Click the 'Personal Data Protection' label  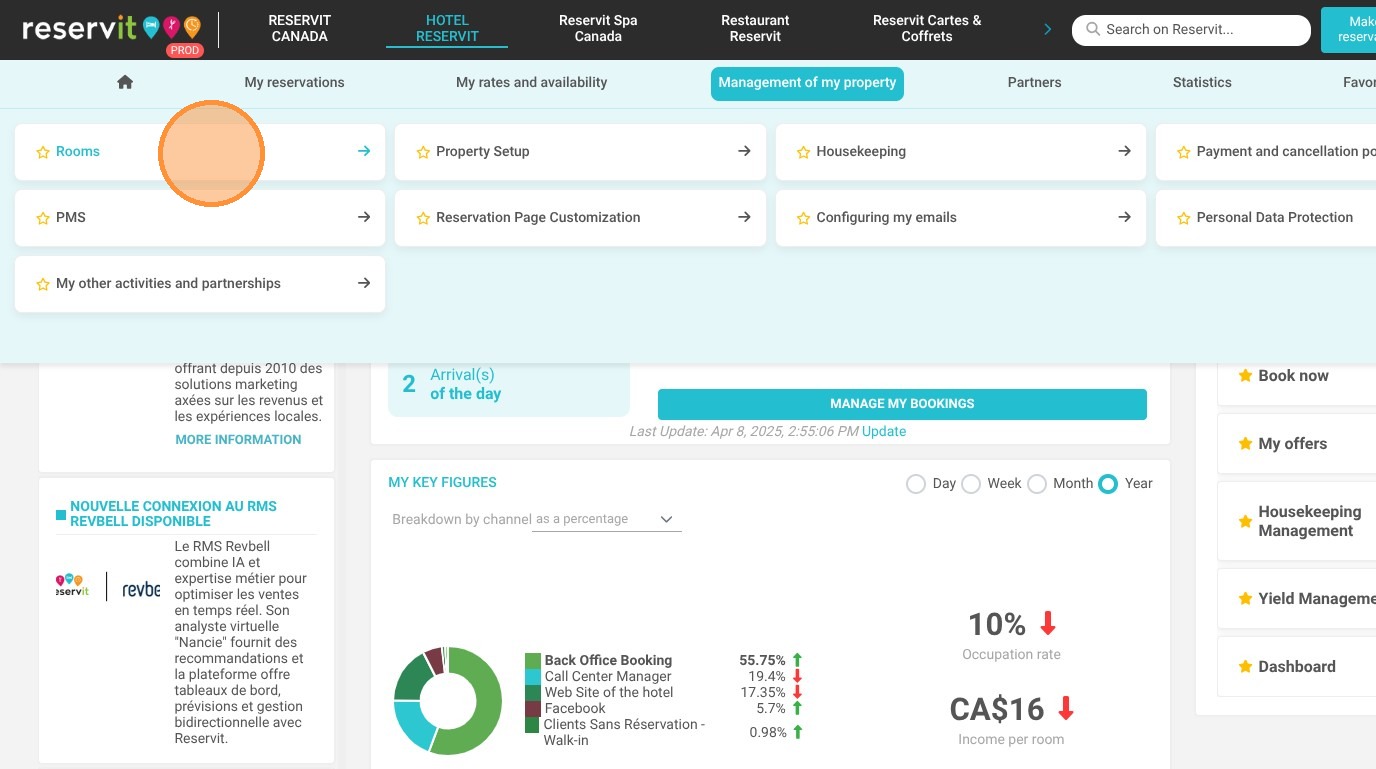pos(1275,218)
